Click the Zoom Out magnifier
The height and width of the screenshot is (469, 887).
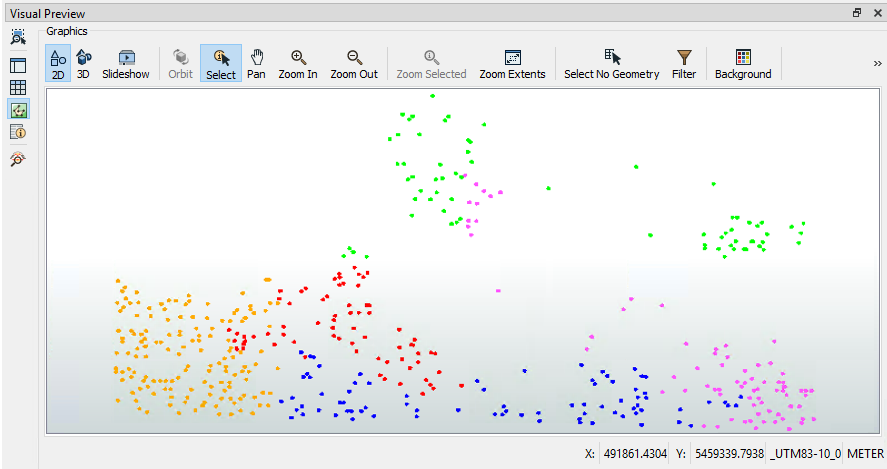354,64
